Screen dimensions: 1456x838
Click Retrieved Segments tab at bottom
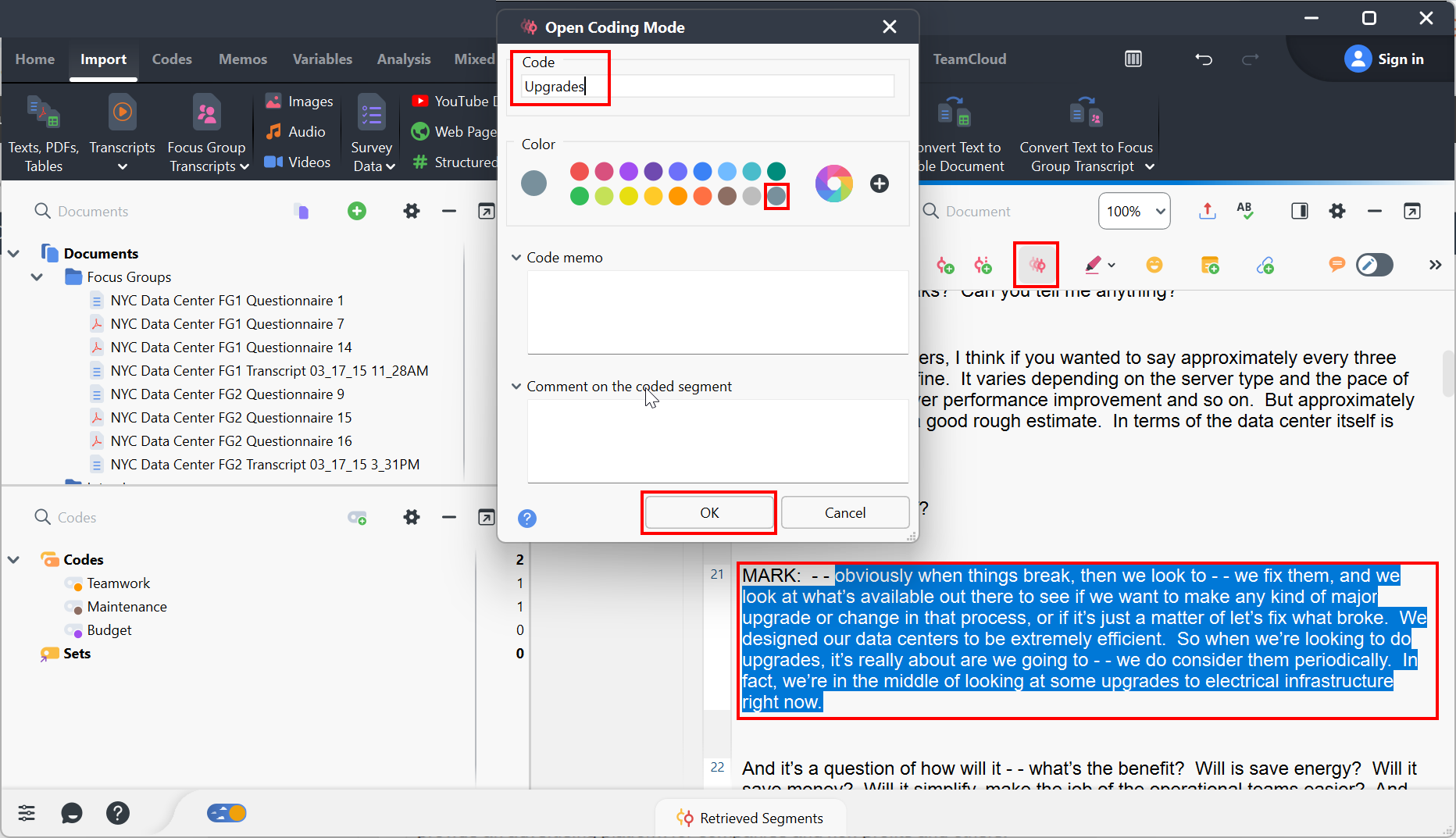tap(750, 818)
